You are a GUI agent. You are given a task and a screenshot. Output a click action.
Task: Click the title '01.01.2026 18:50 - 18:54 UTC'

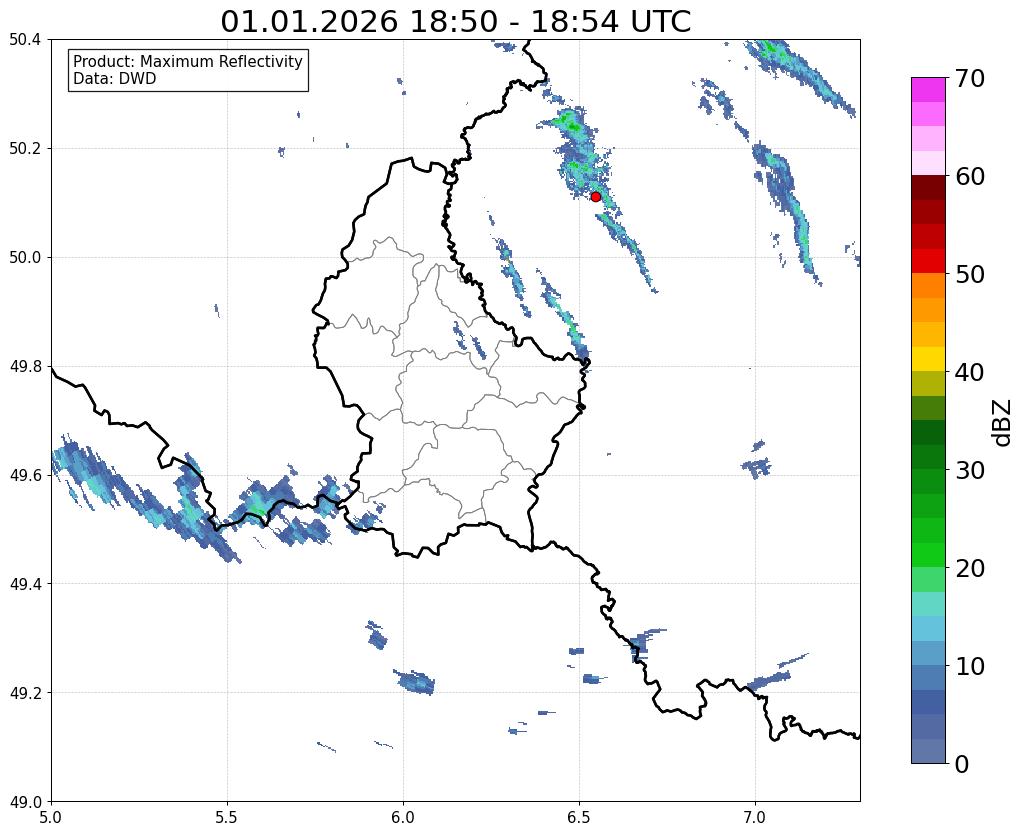pyautogui.click(x=455, y=22)
